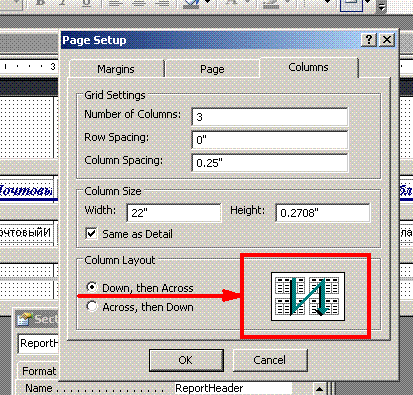
Task: Open the ReportHeader object combo box
Action: point(38,343)
